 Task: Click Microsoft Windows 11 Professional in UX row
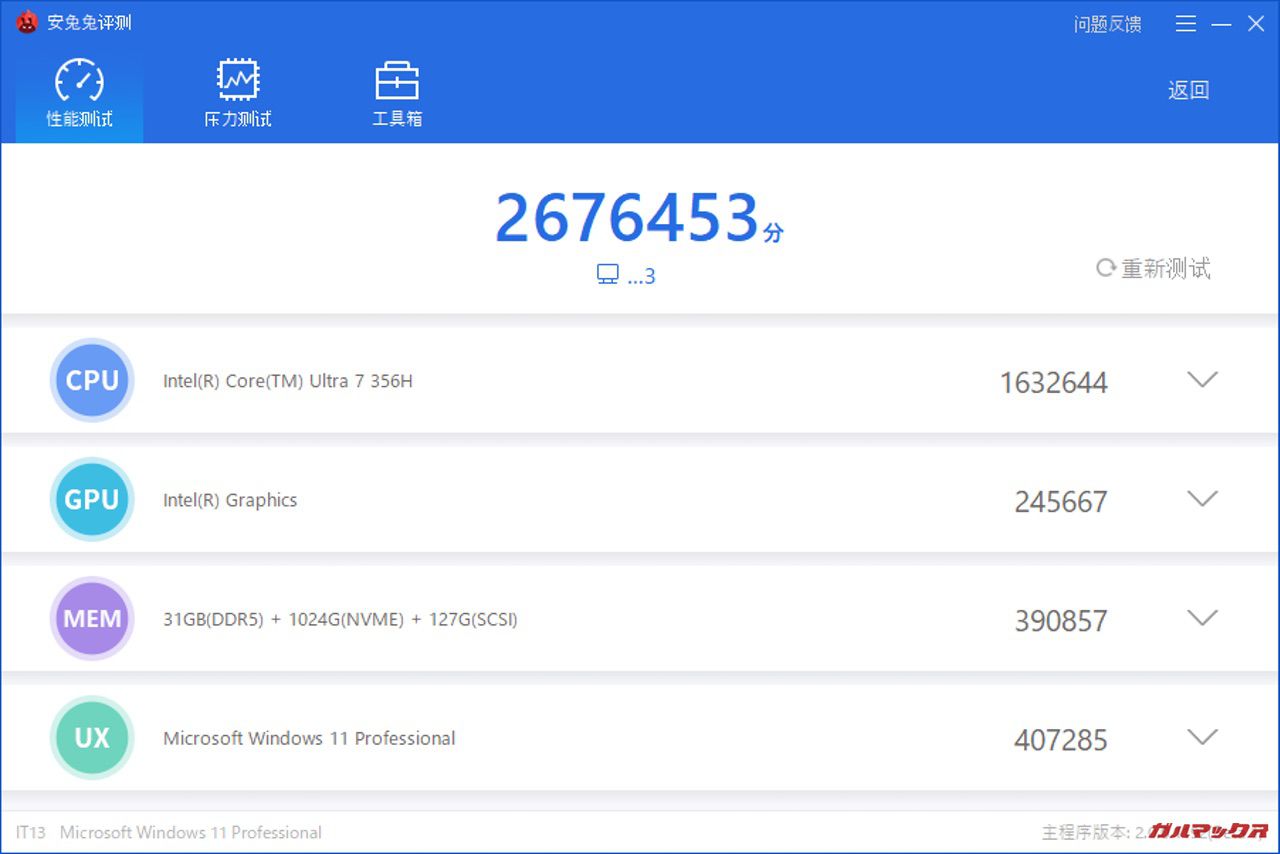coord(309,738)
